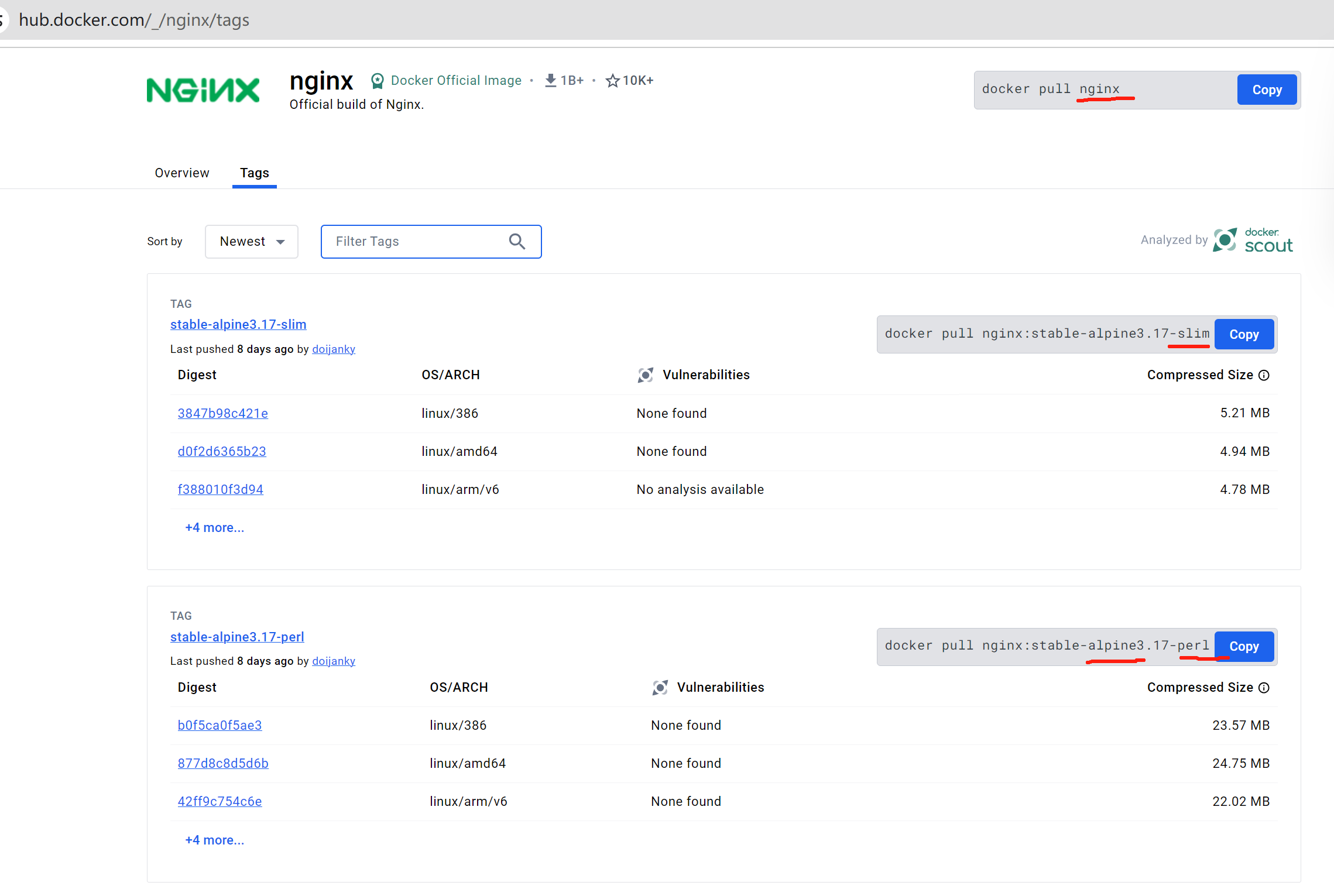This screenshot has width=1334, height=896.
Task: Click the search magnifier in Filter Tags
Action: [517, 241]
